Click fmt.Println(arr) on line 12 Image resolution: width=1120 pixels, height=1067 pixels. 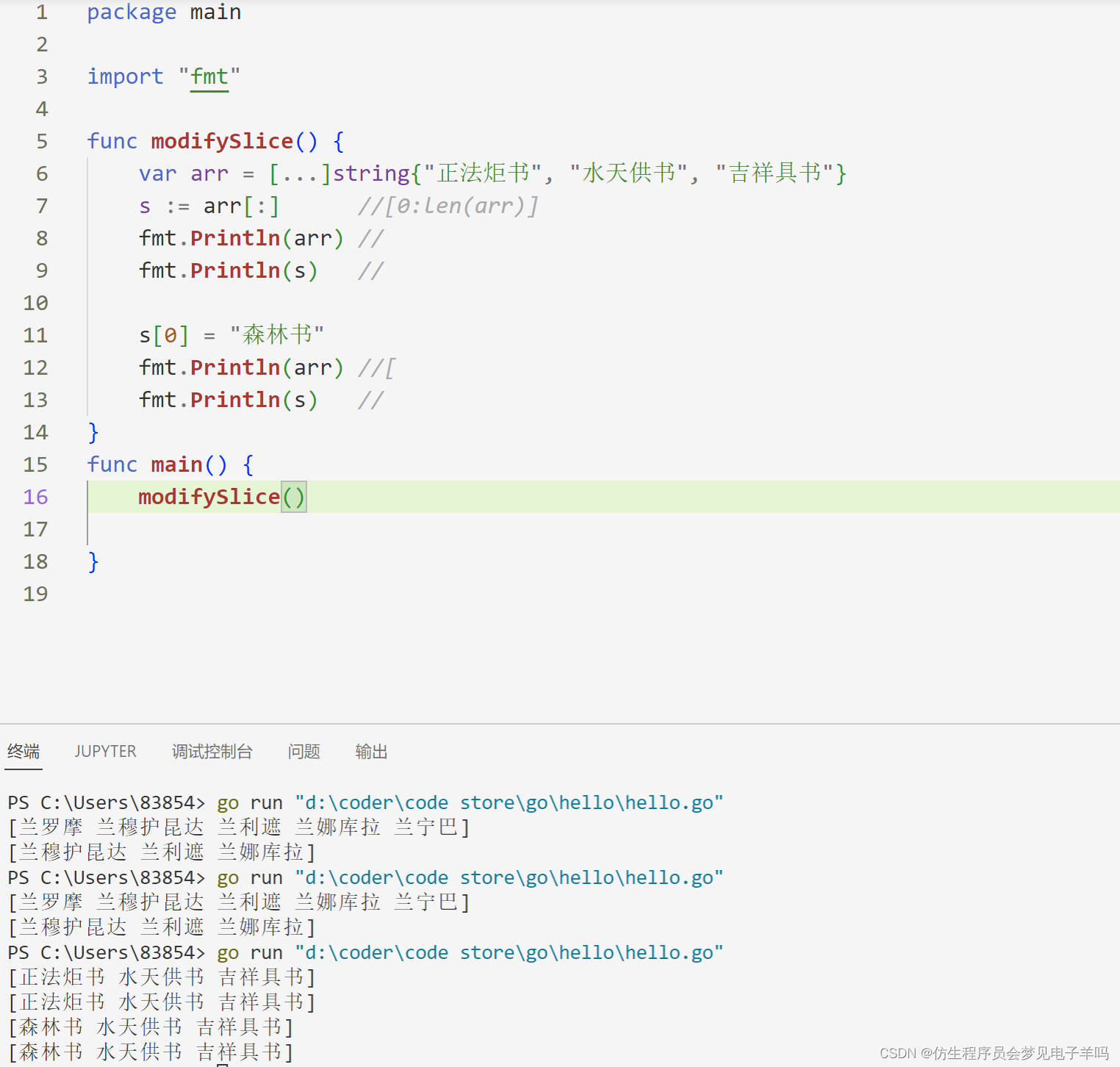(x=241, y=367)
